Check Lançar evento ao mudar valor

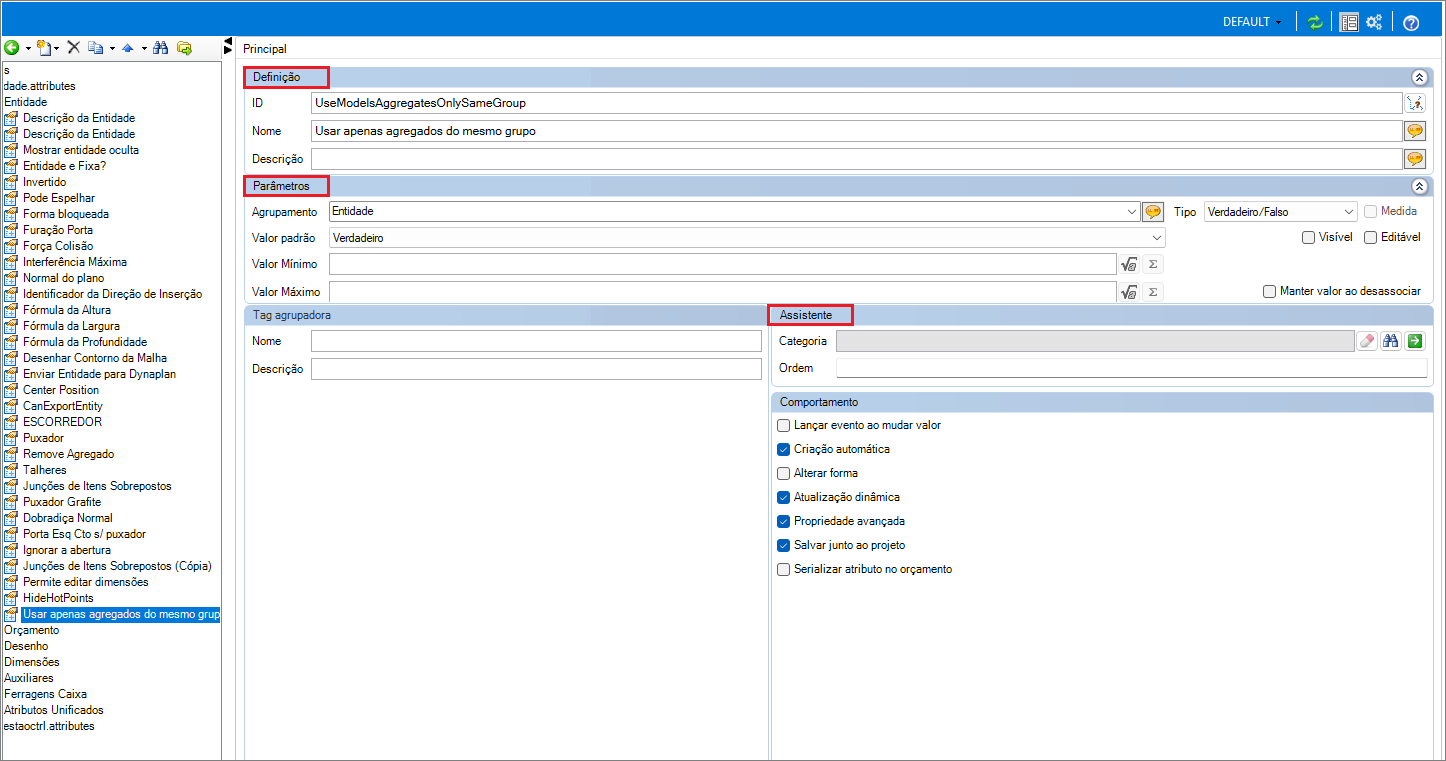pos(784,425)
